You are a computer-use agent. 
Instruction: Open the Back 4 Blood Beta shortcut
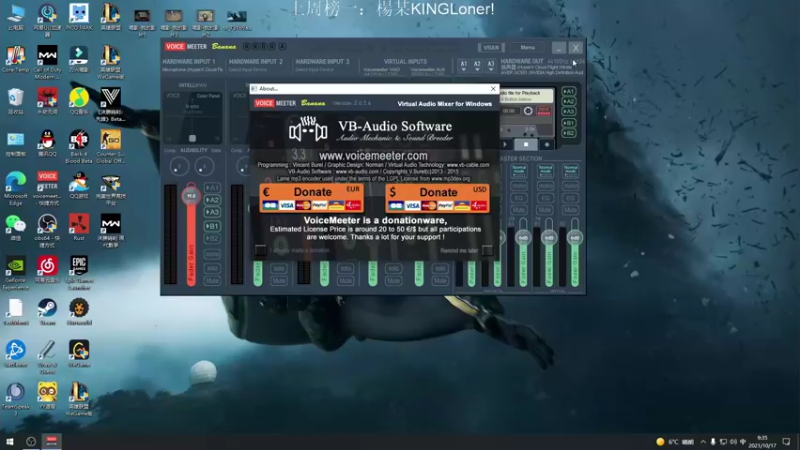pyautogui.click(x=79, y=146)
